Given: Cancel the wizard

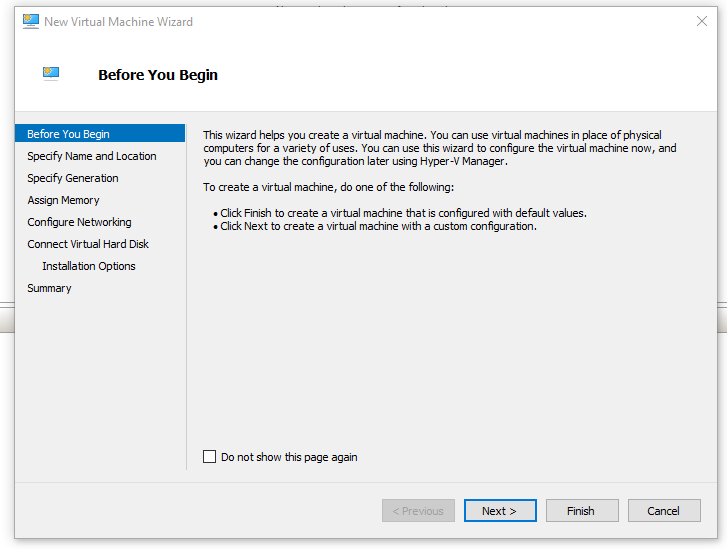Looking at the screenshot, I should 664,511.
